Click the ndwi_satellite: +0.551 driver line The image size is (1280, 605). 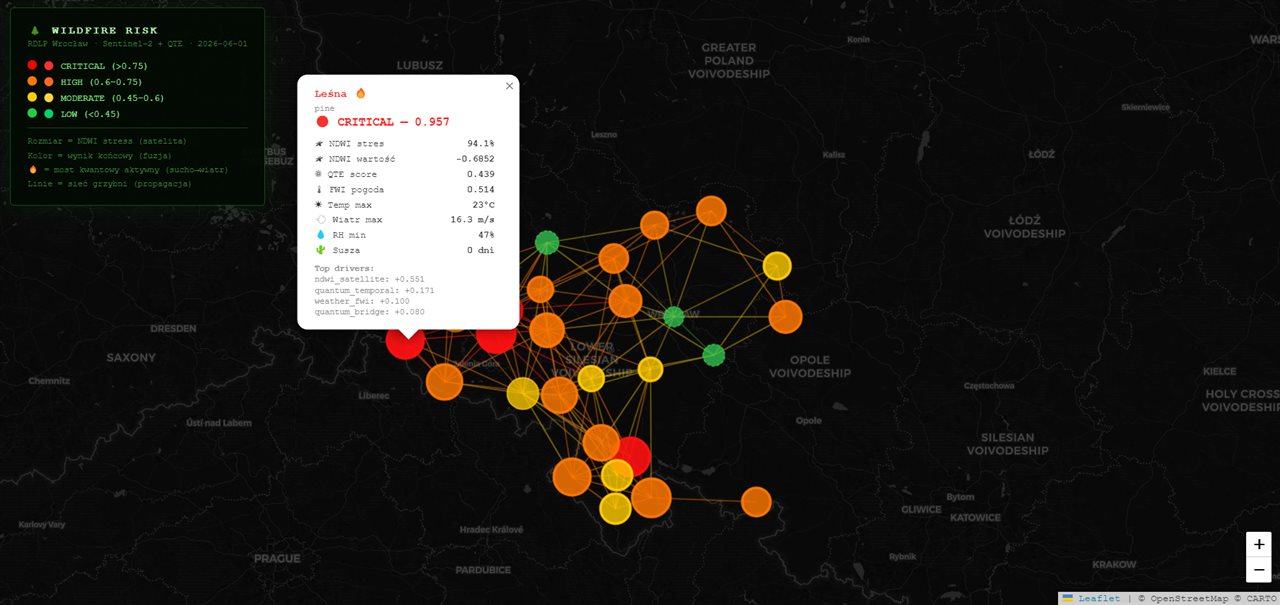(369, 279)
